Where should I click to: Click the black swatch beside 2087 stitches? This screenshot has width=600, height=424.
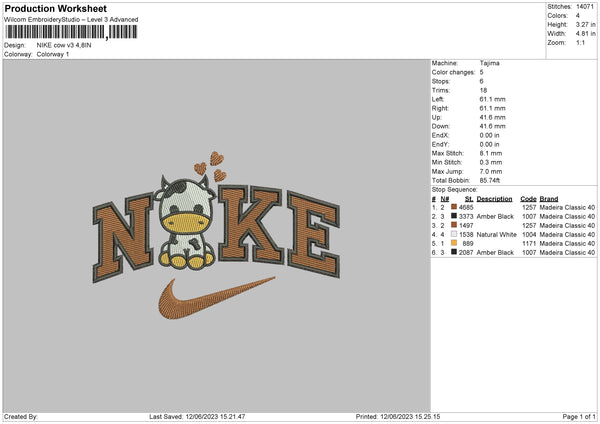click(454, 252)
